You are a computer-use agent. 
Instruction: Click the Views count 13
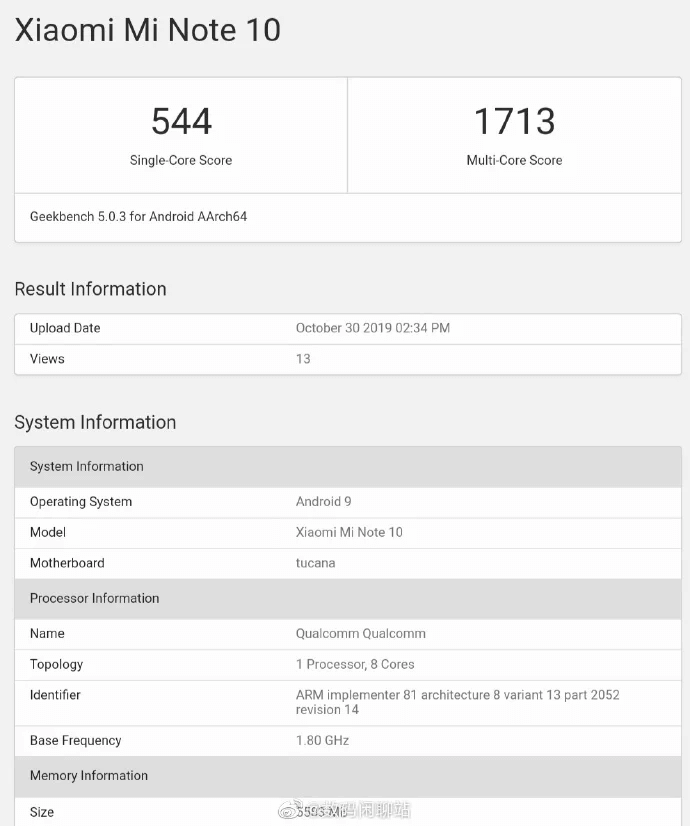303,359
